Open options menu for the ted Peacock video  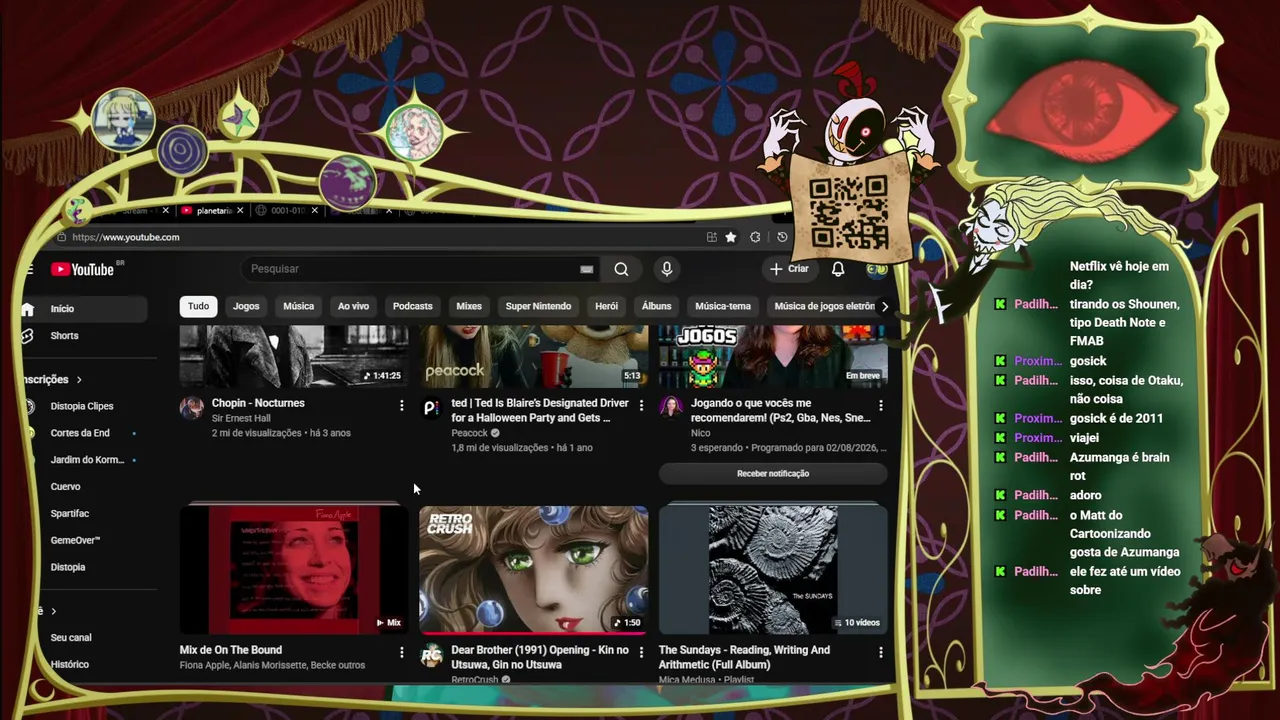[641, 405]
